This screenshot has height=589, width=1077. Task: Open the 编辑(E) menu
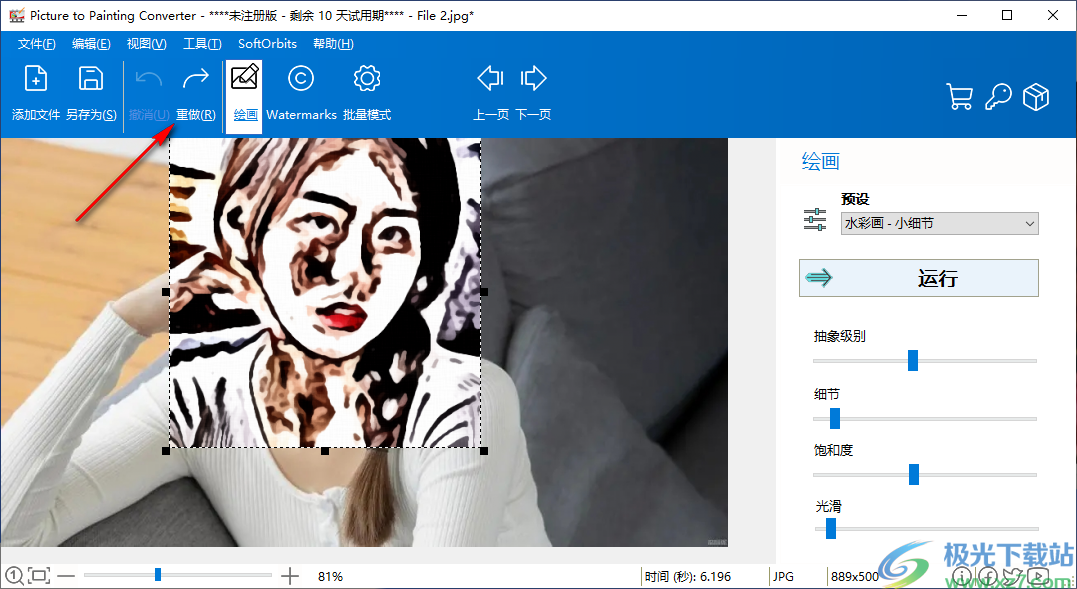tap(91, 44)
